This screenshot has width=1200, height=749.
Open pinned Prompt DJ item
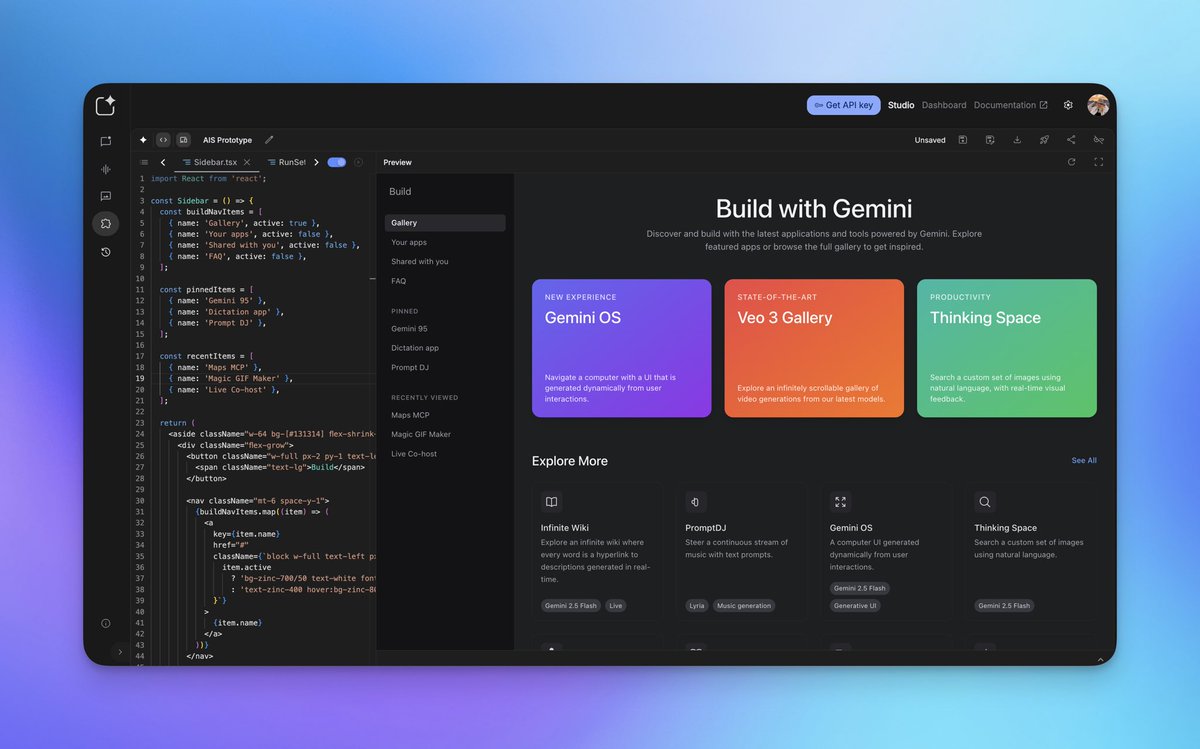pos(408,368)
